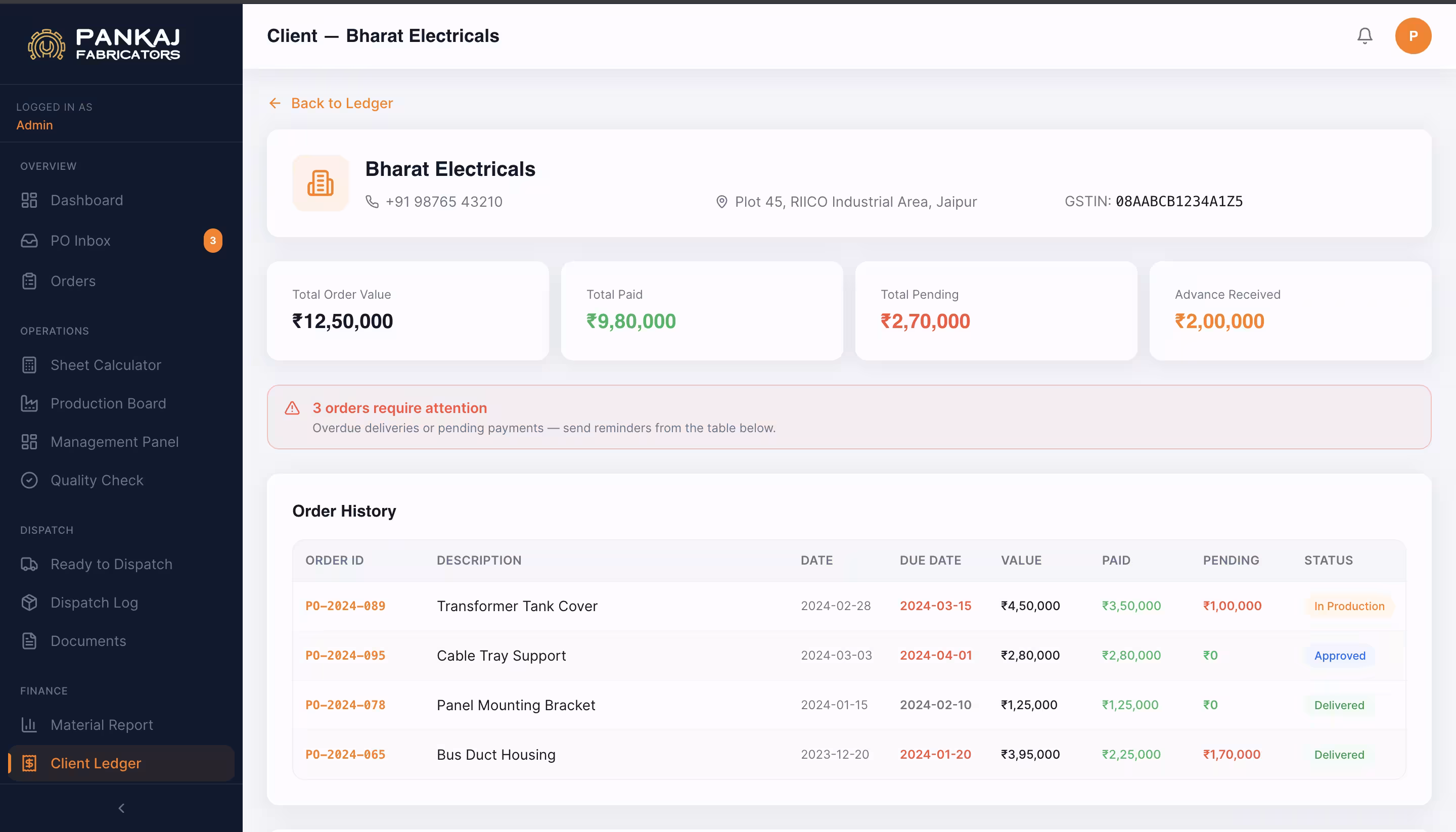This screenshot has width=1456, height=832.
Task: Open the Management Panel
Action: click(114, 441)
